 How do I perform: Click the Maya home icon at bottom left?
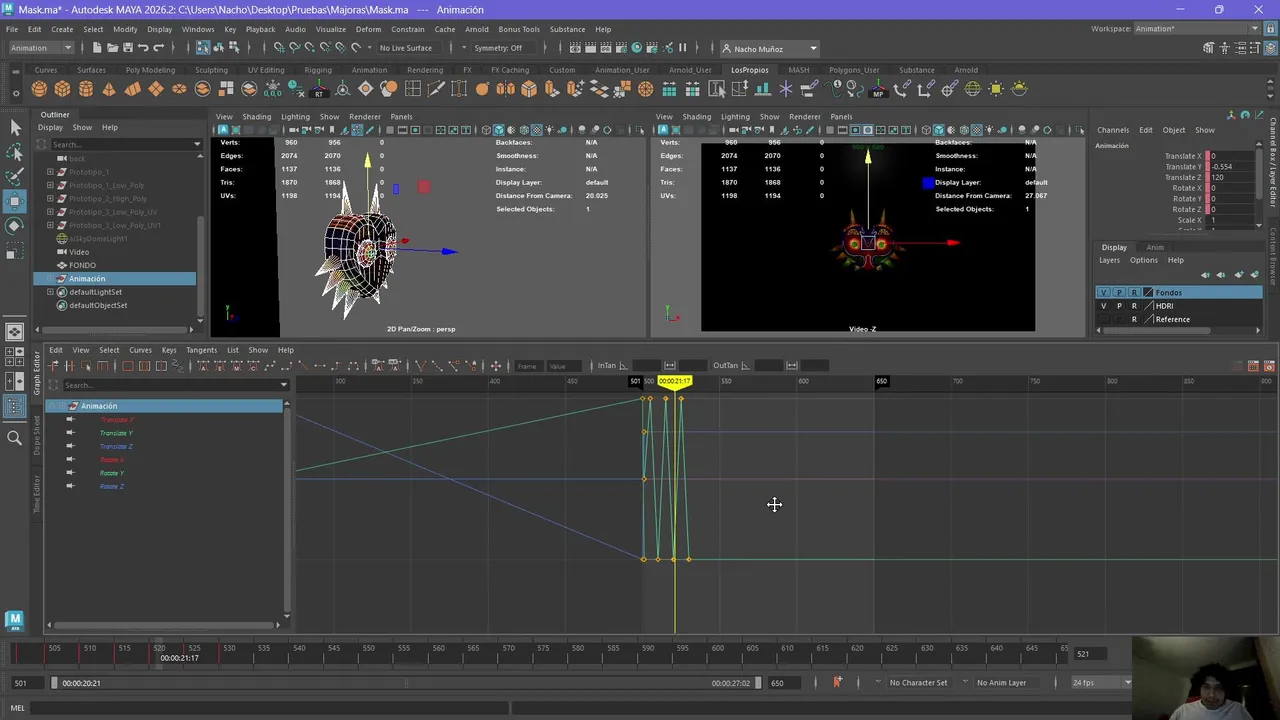15,620
